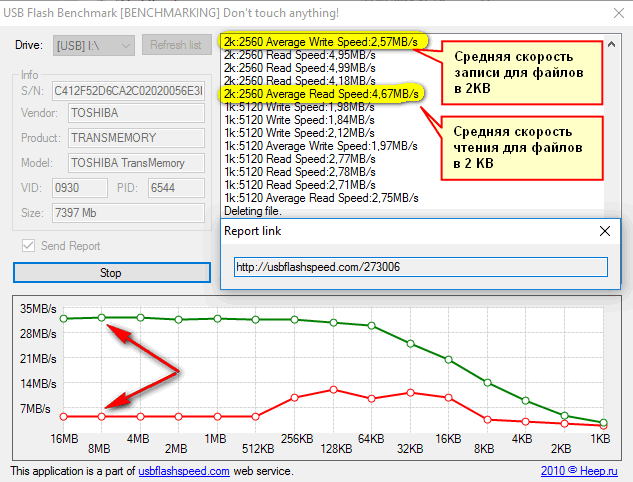
Task: Click the Product field TRANSMEMORY
Action: click(136, 138)
